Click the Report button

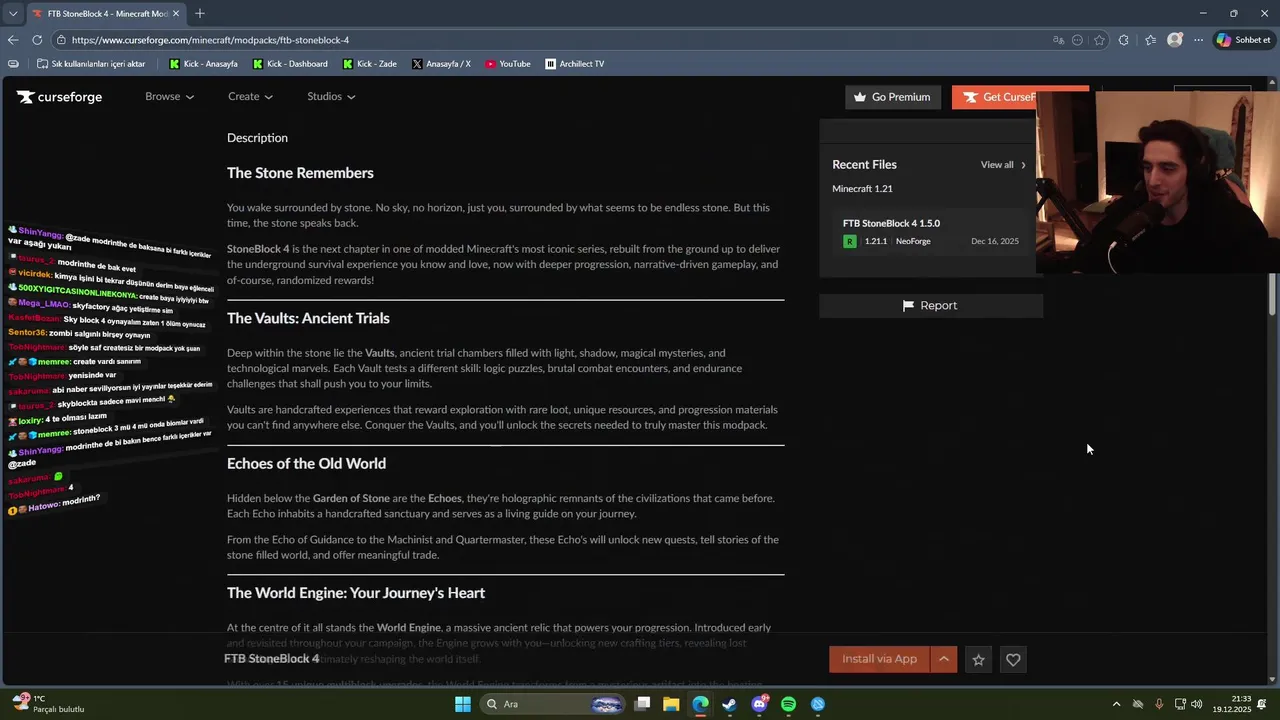pos(931,306)
